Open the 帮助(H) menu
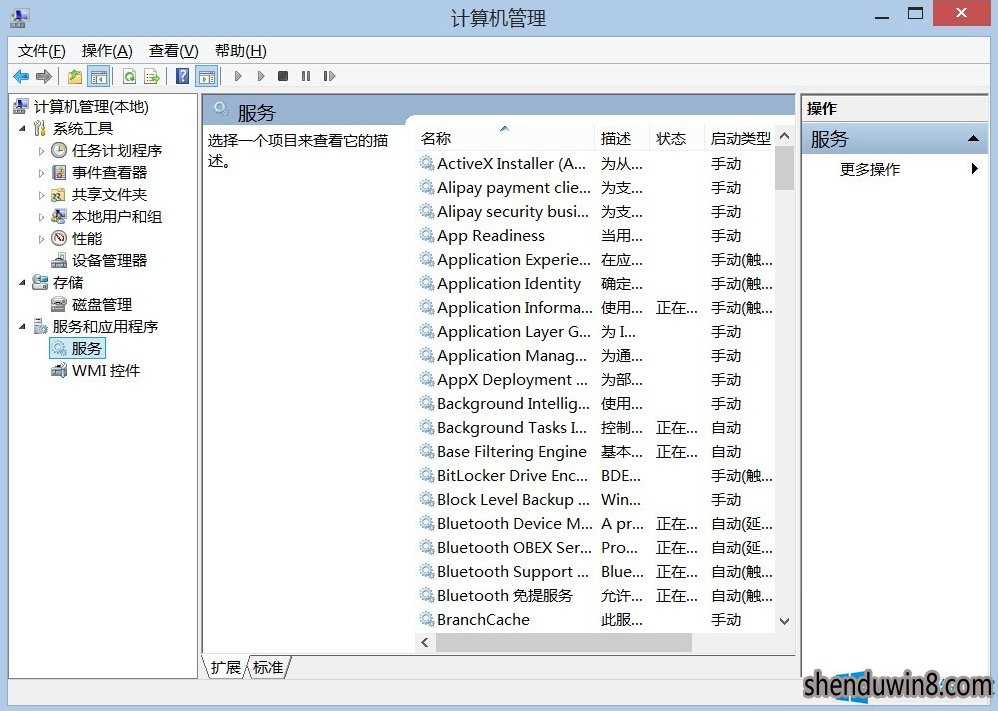This screenshot has width=998, height=711. pos(241,51)
